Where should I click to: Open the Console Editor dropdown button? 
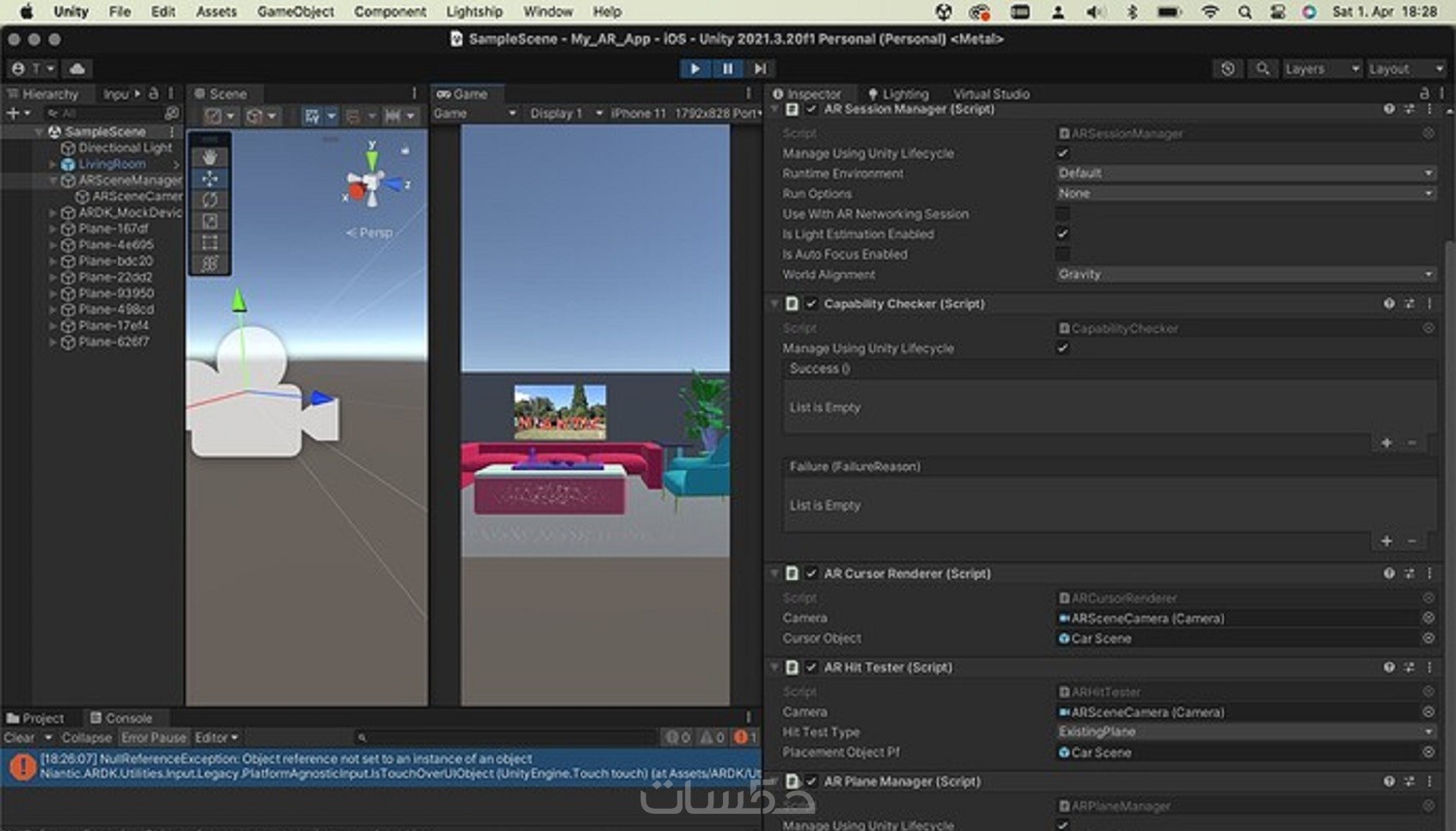coord(217,738)
